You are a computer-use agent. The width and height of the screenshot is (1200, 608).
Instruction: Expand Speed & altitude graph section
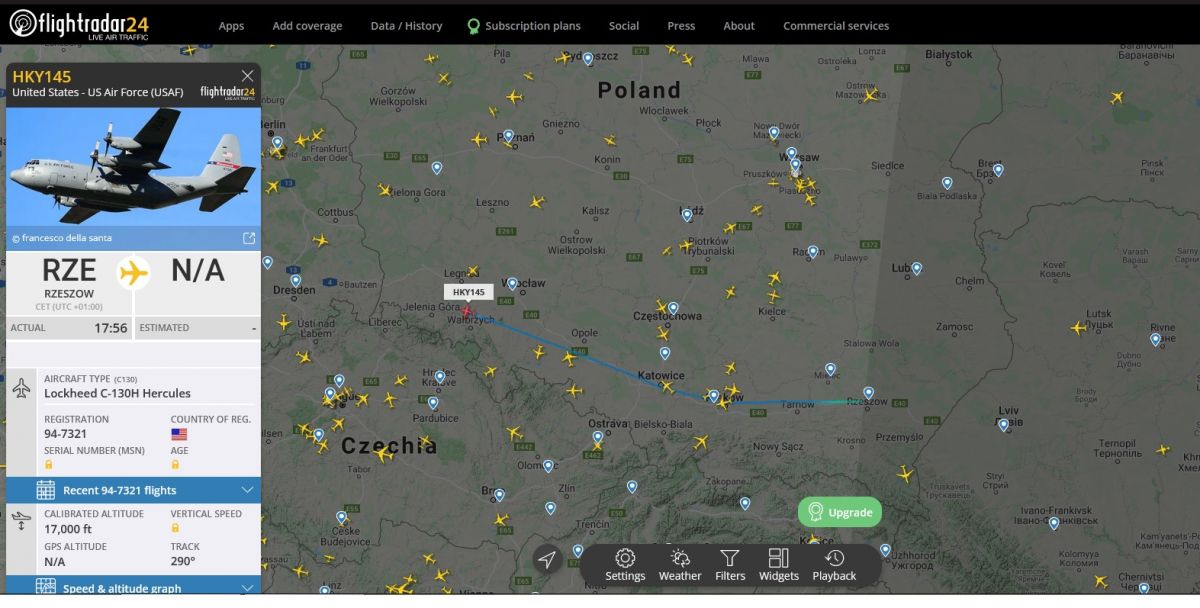tap(133, 587)
